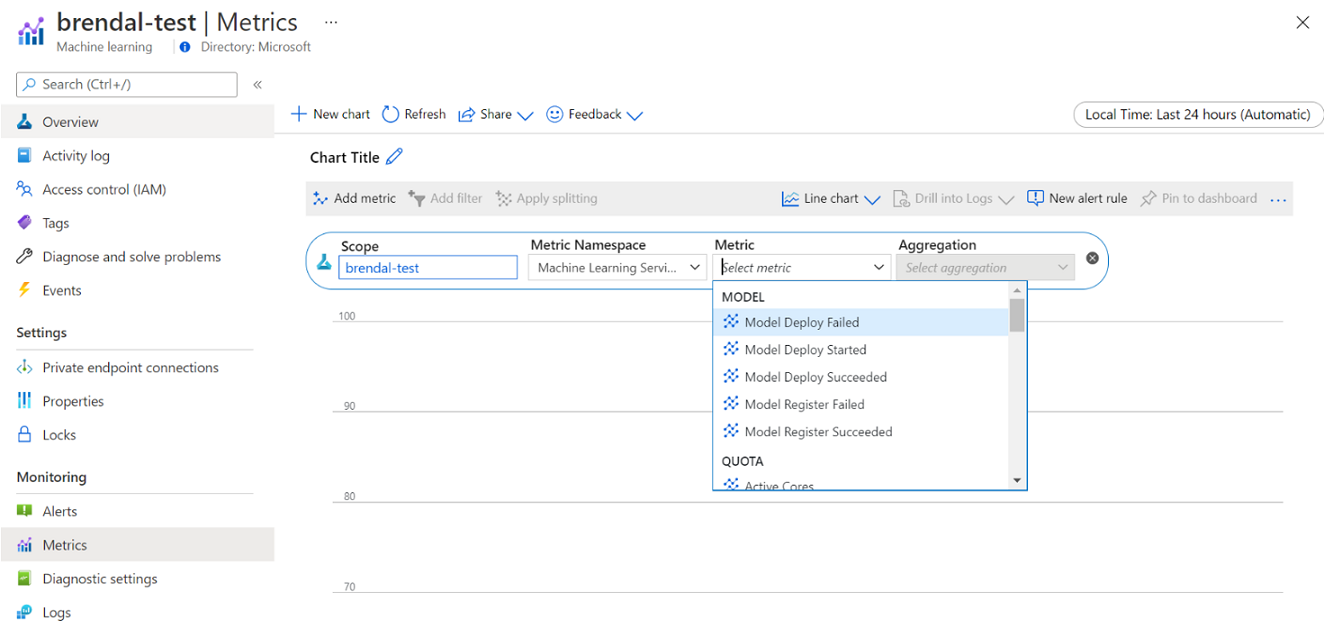Click the Machine Learning workspace icon beside brendal-test
The image size is (1324, 629).
(x=31, y=30)
